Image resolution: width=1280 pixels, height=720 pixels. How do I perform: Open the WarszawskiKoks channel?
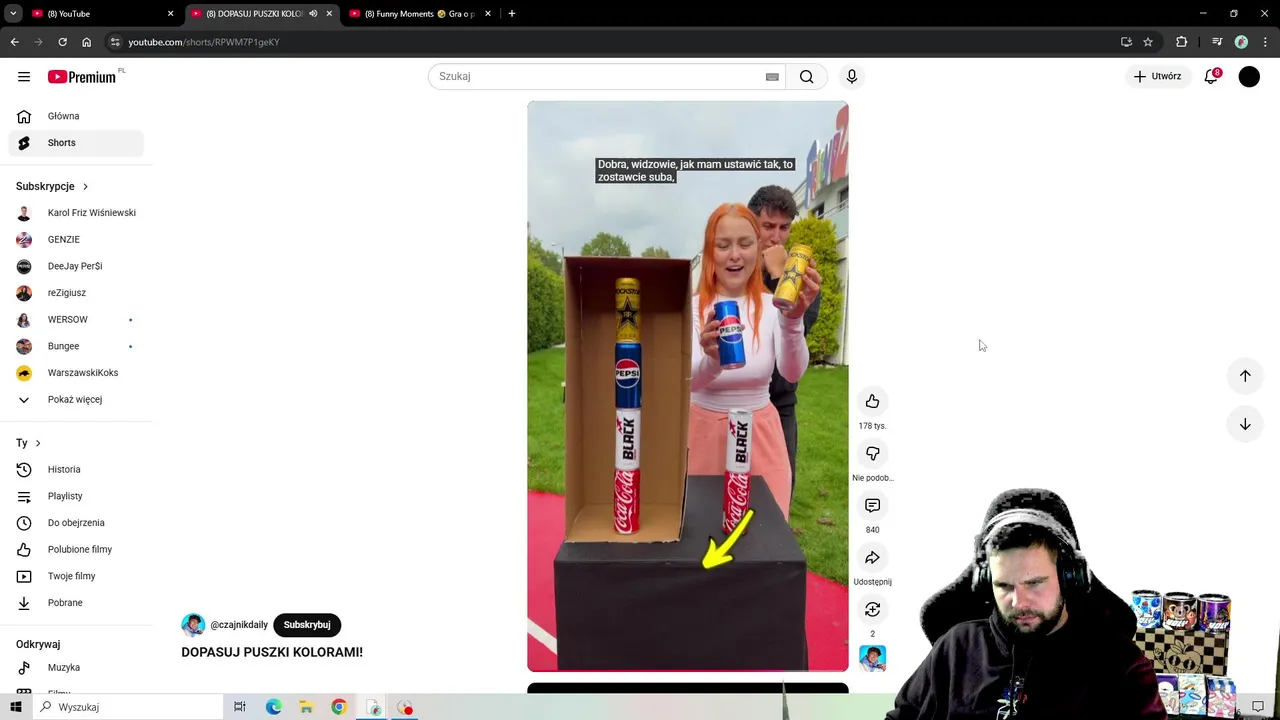76,373
